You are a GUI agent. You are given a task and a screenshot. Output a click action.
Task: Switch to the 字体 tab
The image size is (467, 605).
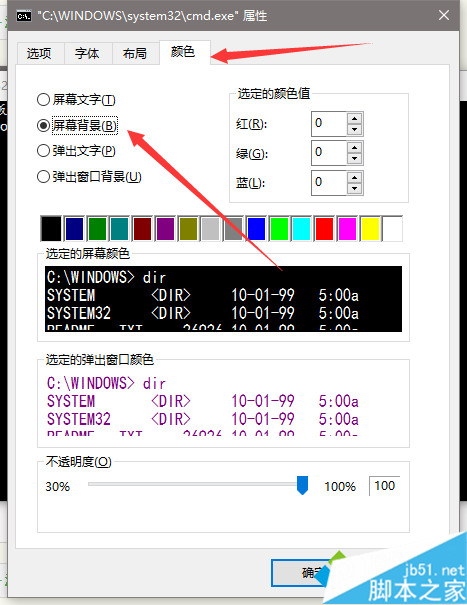click(87, 53)
